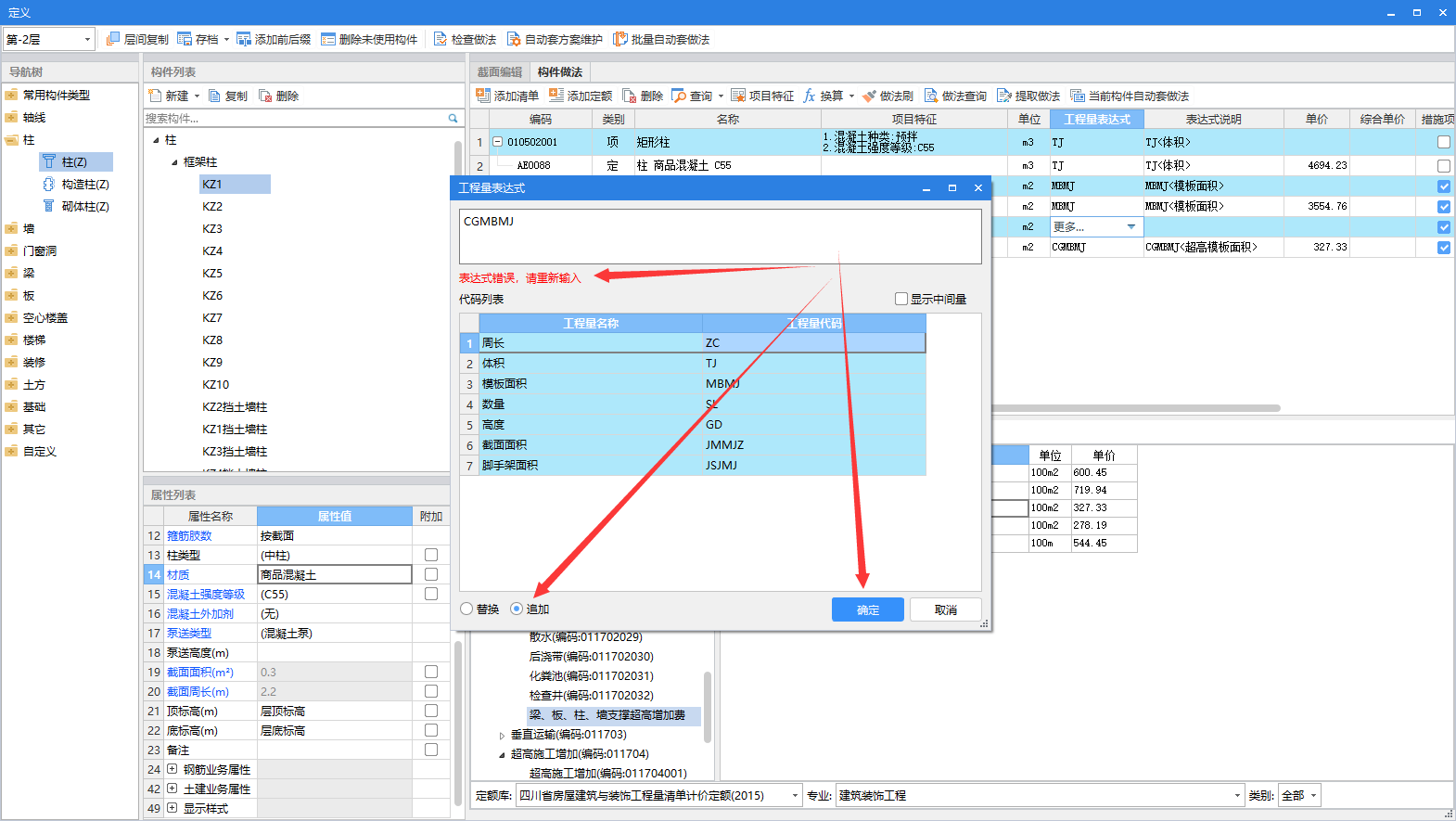The height and width of the screenshot is (821, 1456).
Task: Click 做法刷 brush icon
Action: [869, 96]
